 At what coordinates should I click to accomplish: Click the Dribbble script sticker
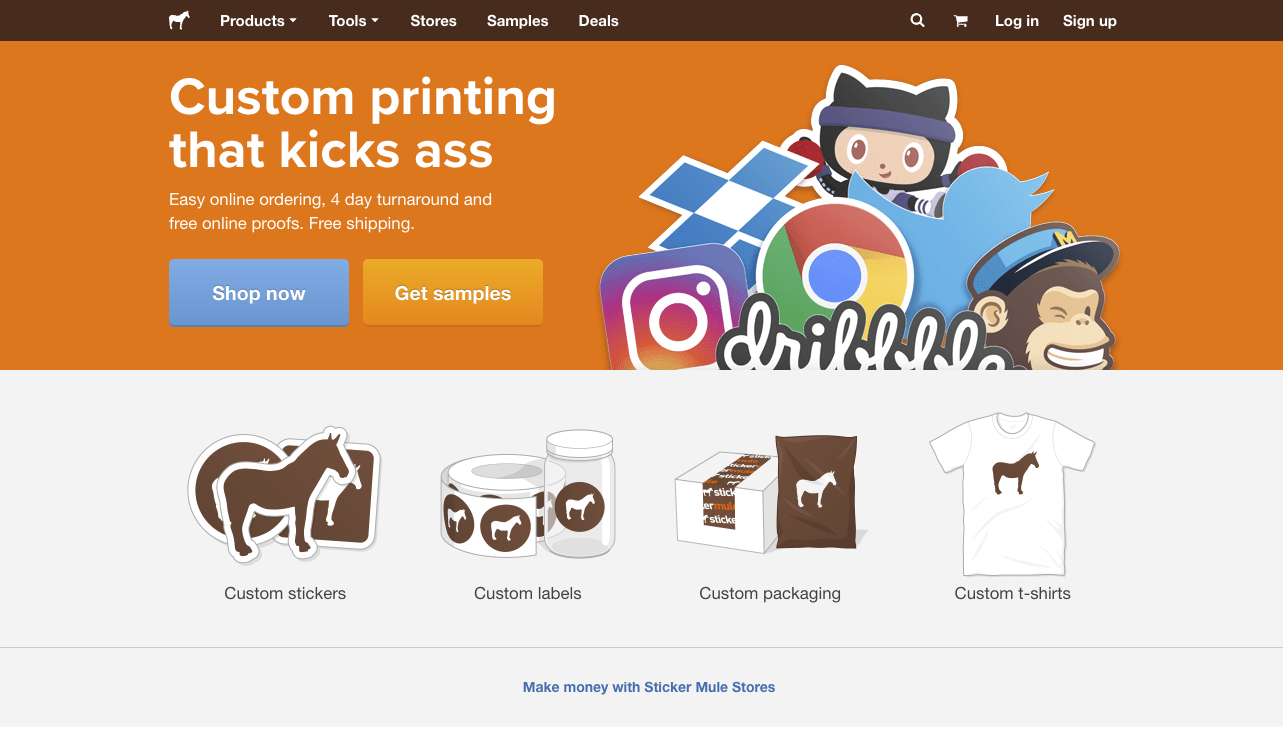tap(865, 335)
